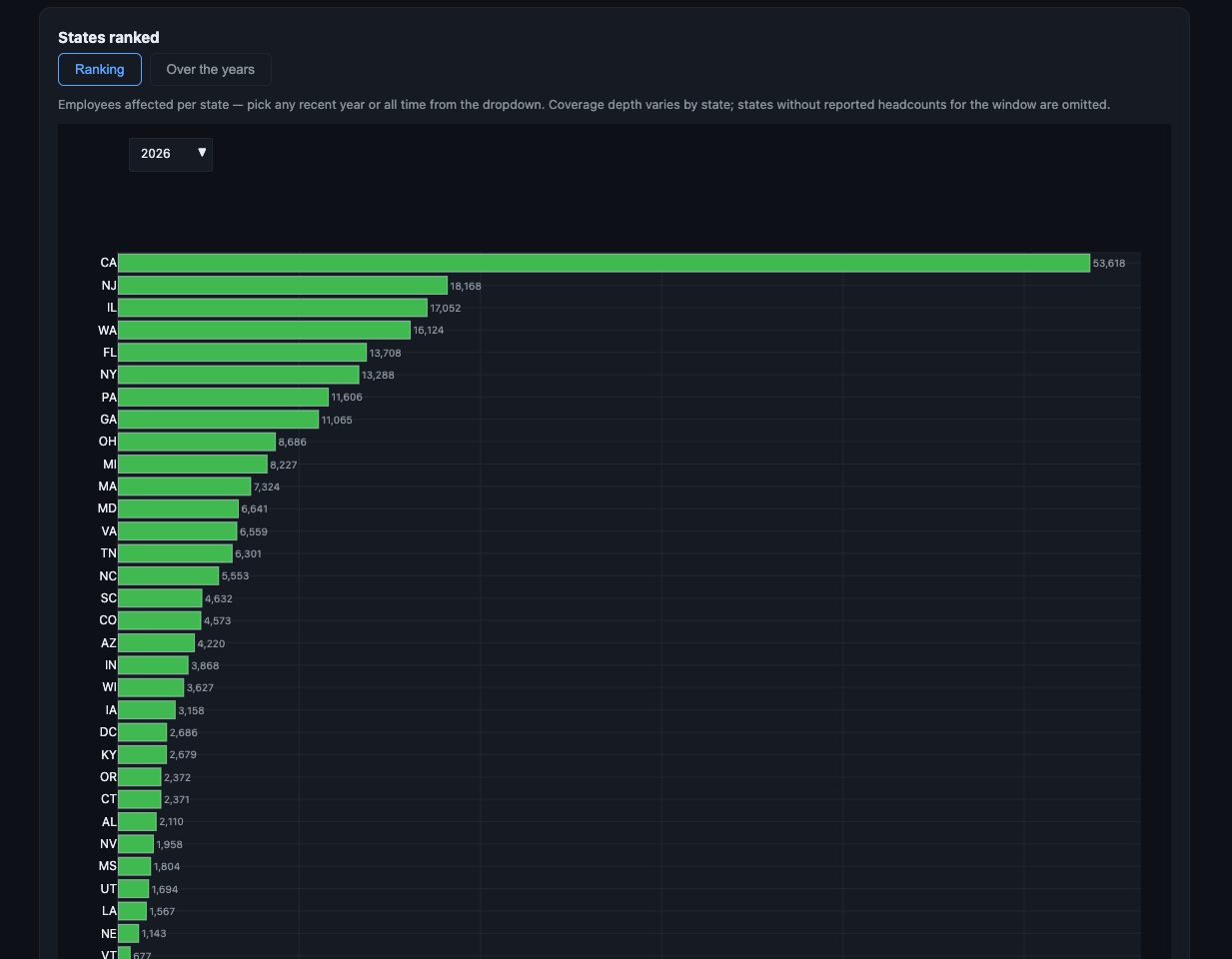Click the KY axis label
The width and height of the screenshot is (1232, 959).
click(x=109, y=755)
